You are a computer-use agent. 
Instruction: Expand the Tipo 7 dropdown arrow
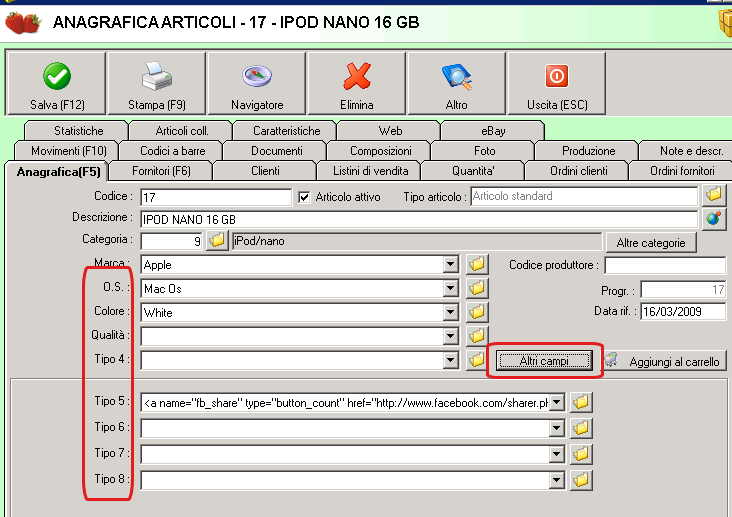tap(556, 454)
